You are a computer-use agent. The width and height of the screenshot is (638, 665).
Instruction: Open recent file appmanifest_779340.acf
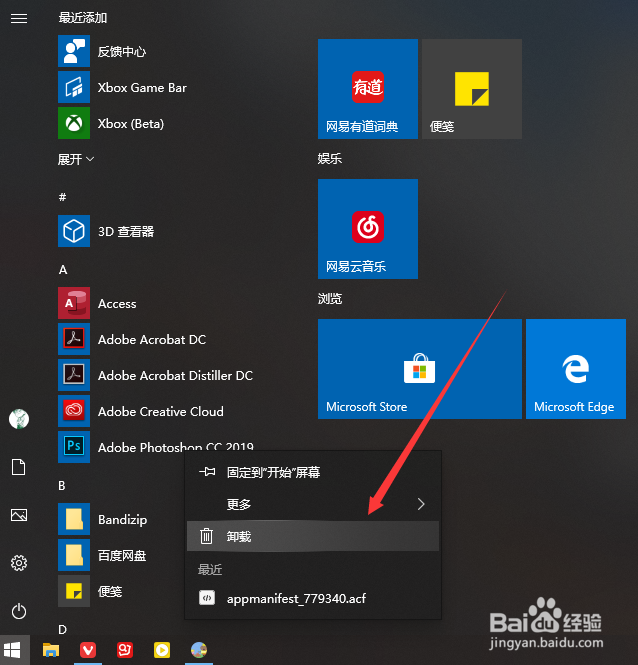pyautogui.click(x=313, y=598)
